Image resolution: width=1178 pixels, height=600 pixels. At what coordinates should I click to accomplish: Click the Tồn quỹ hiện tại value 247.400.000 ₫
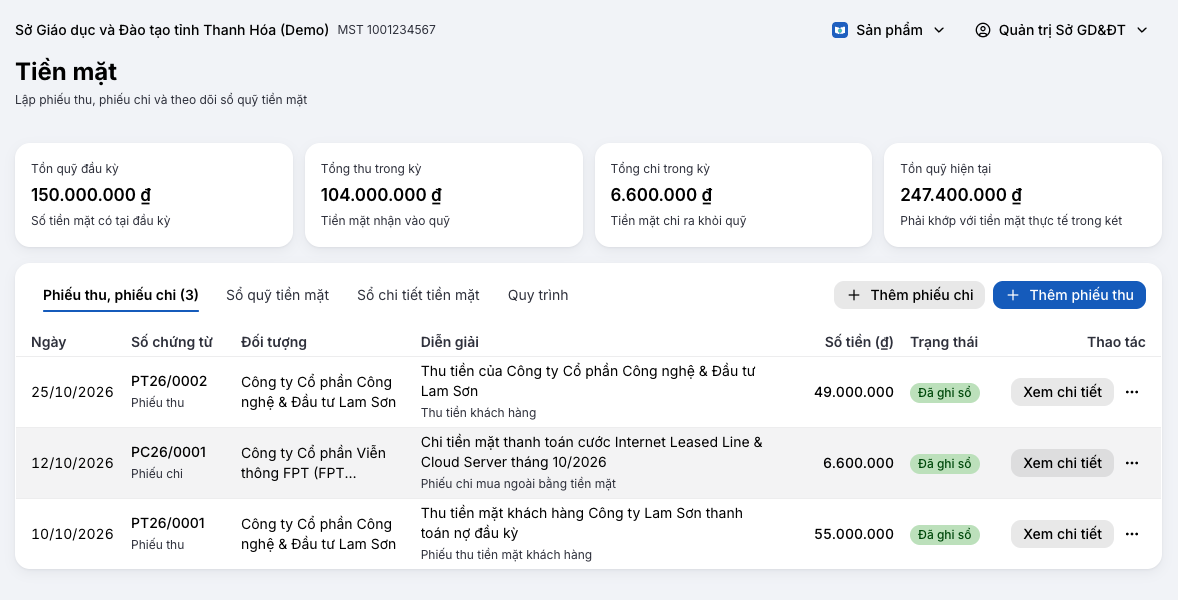pos(961,195)
